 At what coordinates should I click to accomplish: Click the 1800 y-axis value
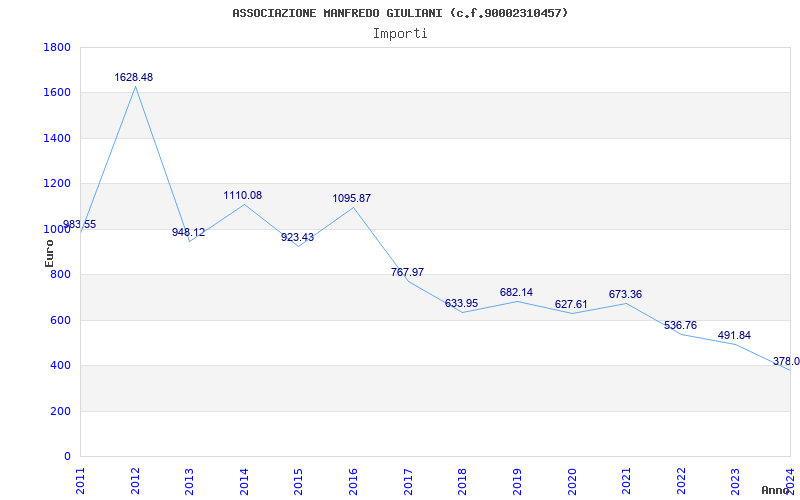[57, 47]
